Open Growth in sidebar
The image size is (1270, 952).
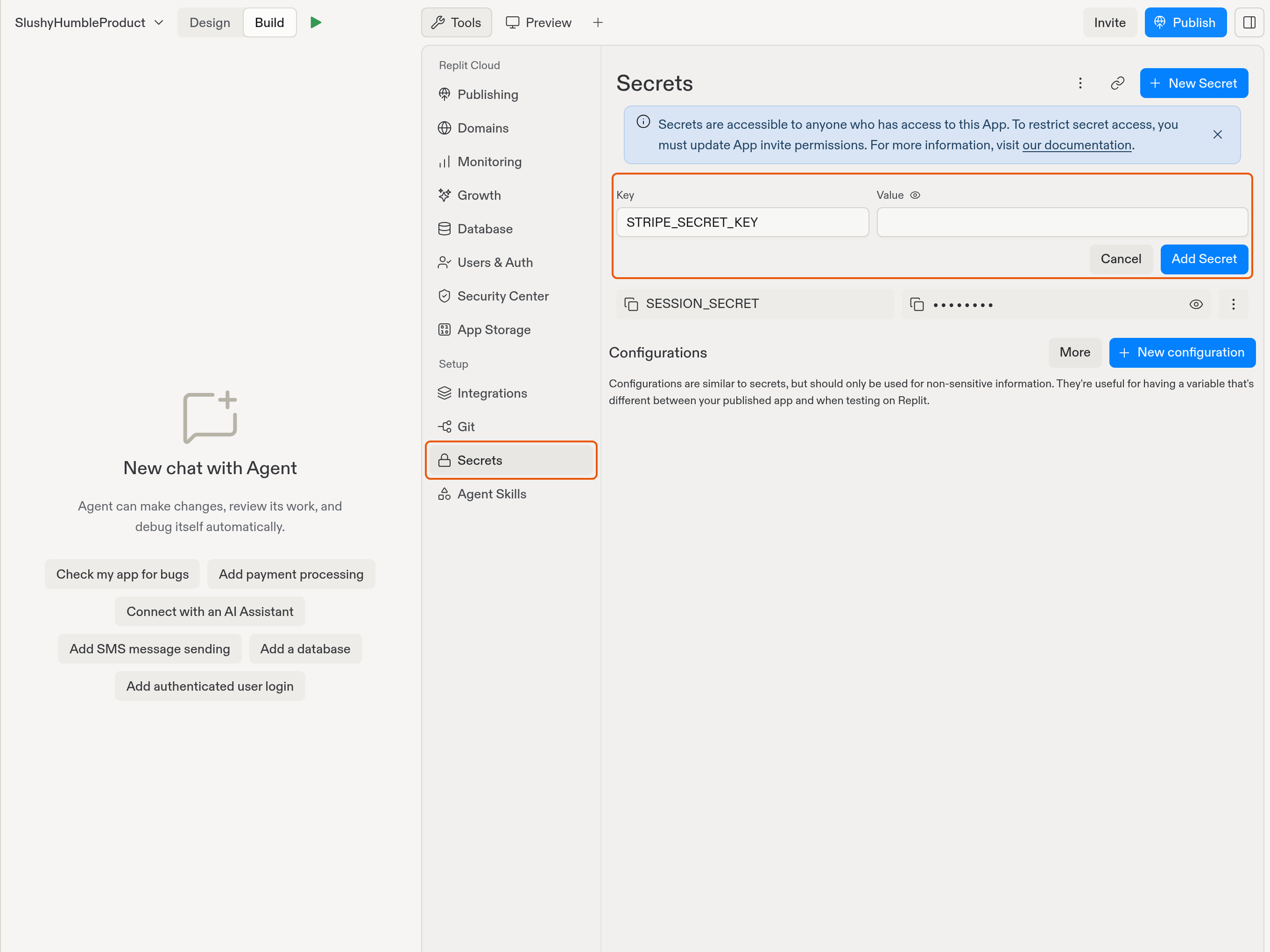pyautogui.click(x=511, y=195)
